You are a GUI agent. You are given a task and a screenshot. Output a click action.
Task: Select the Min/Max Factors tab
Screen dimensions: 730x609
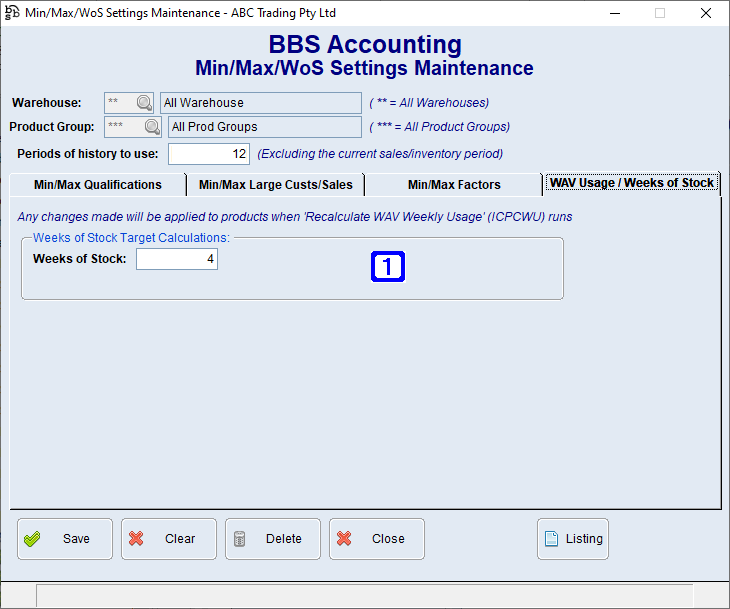pyautogui.click(x=454, y=185)
